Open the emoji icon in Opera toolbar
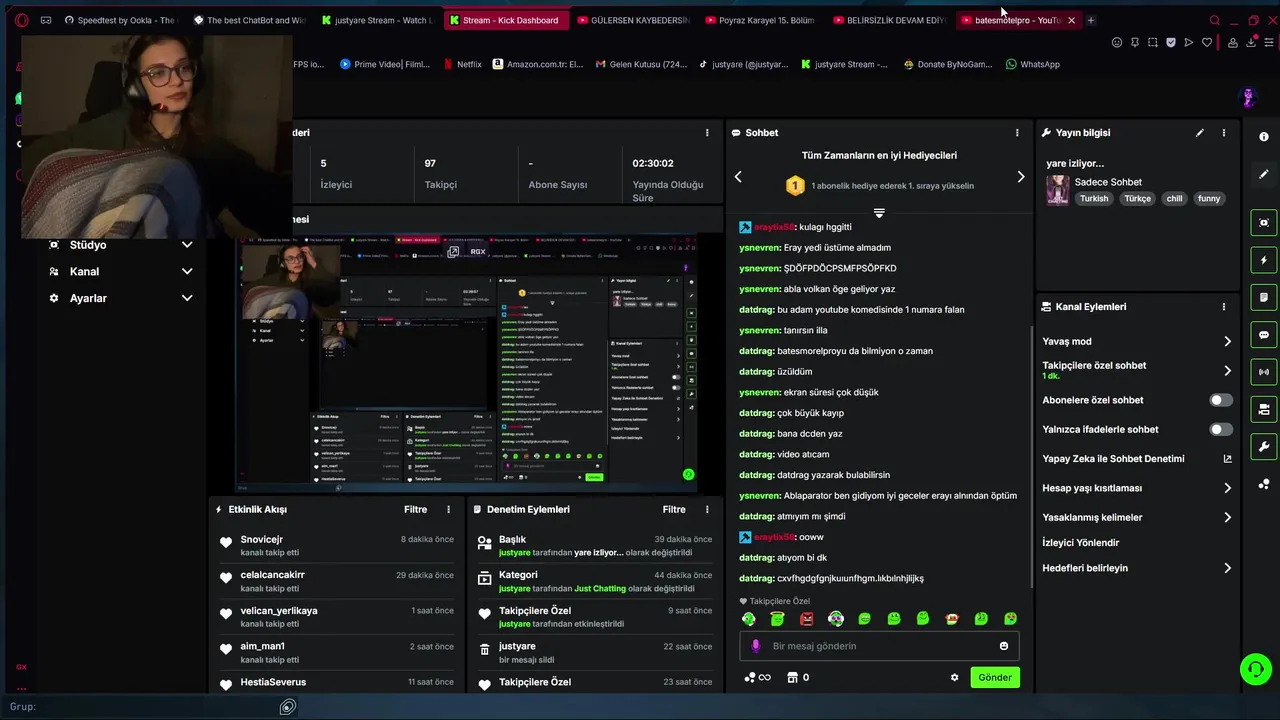Image resolution: width=1280 pixels, height=720 pixels. tap(1117, 42)
